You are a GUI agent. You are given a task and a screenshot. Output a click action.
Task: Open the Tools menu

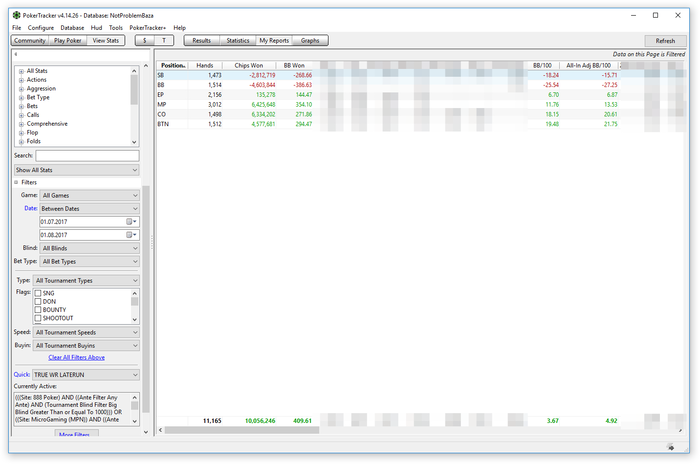tap(116, 28)
